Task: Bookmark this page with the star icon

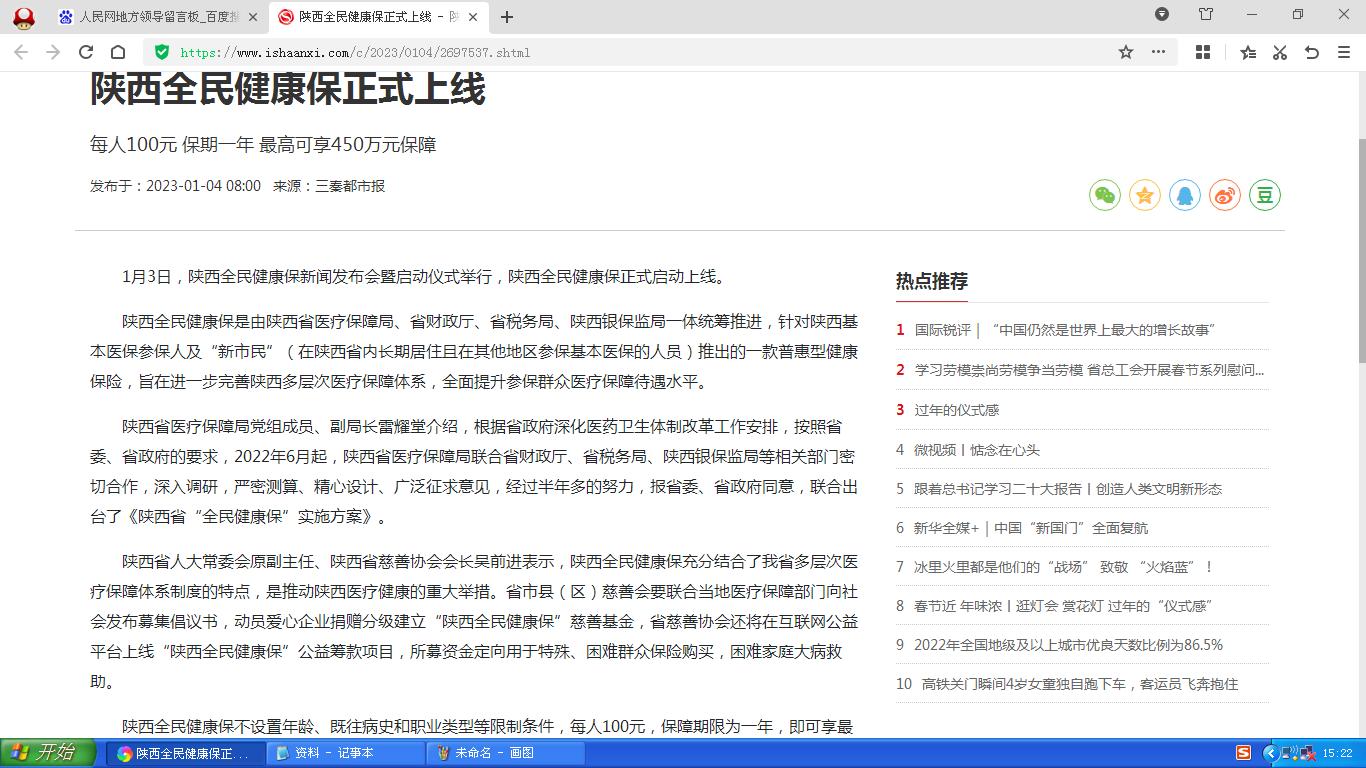Action: coord(1126,52)
